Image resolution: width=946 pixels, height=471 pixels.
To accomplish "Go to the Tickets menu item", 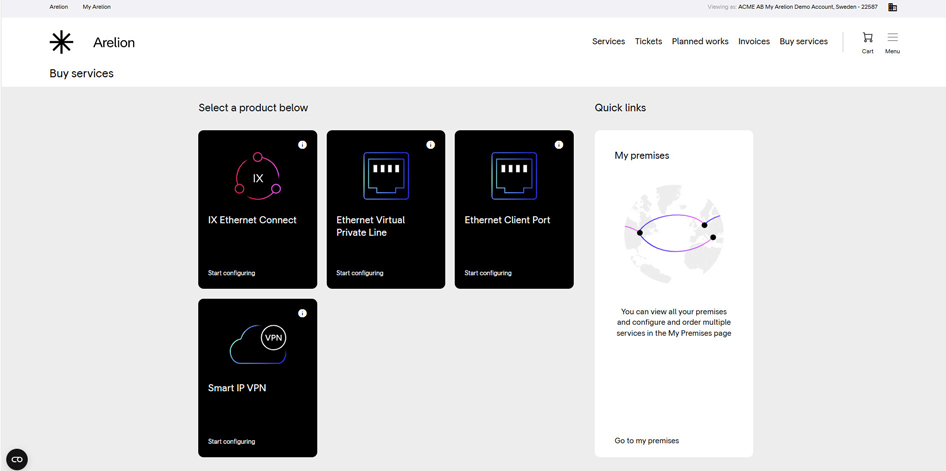I will click(648, 42).
